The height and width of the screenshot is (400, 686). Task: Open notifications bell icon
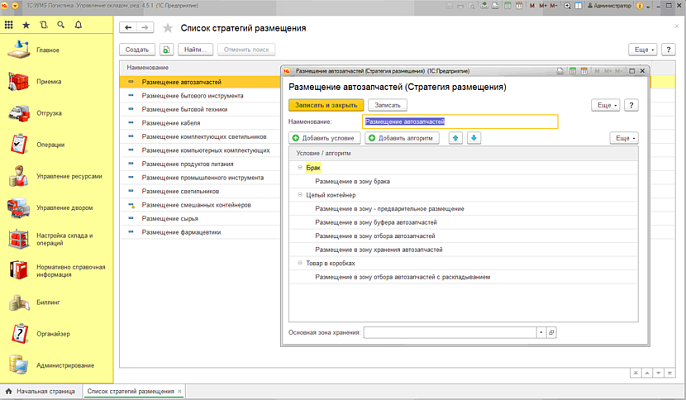pos(78,23)
